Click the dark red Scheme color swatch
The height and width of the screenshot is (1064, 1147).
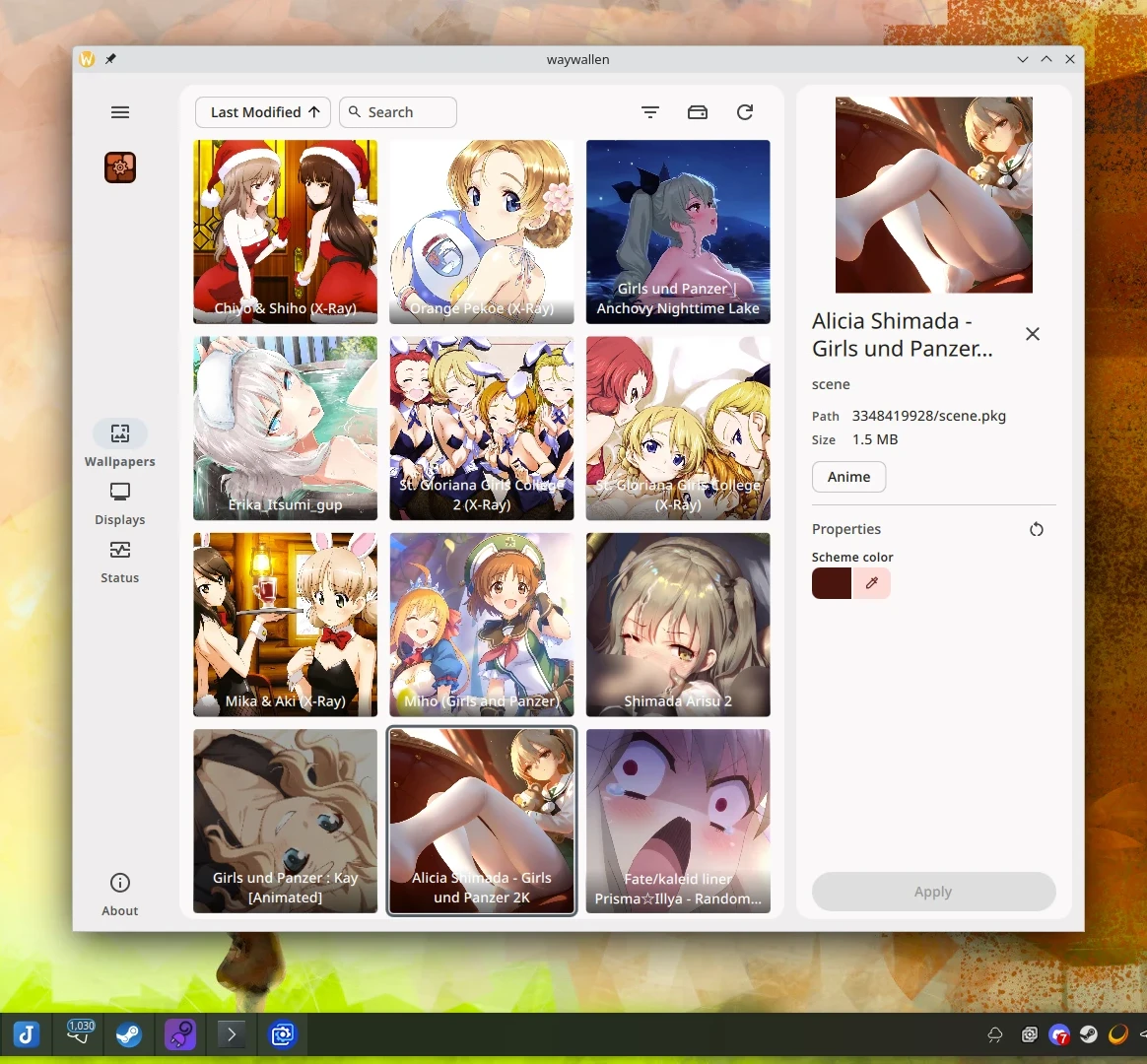(832, 583)
